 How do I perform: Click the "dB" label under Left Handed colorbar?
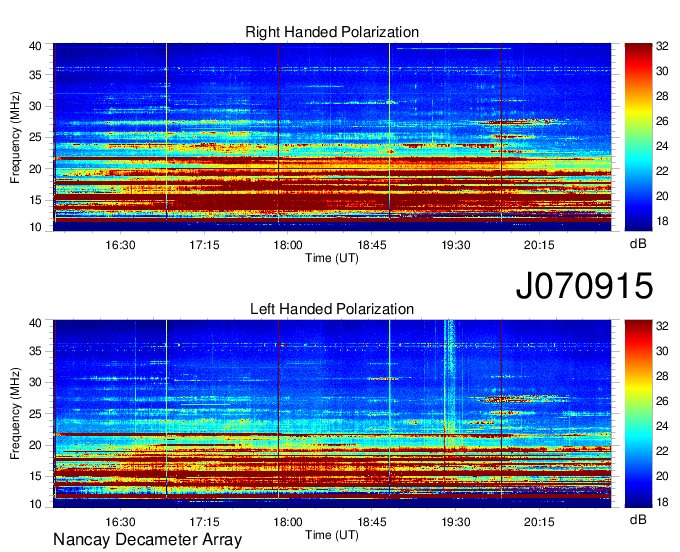click(638, 519)
